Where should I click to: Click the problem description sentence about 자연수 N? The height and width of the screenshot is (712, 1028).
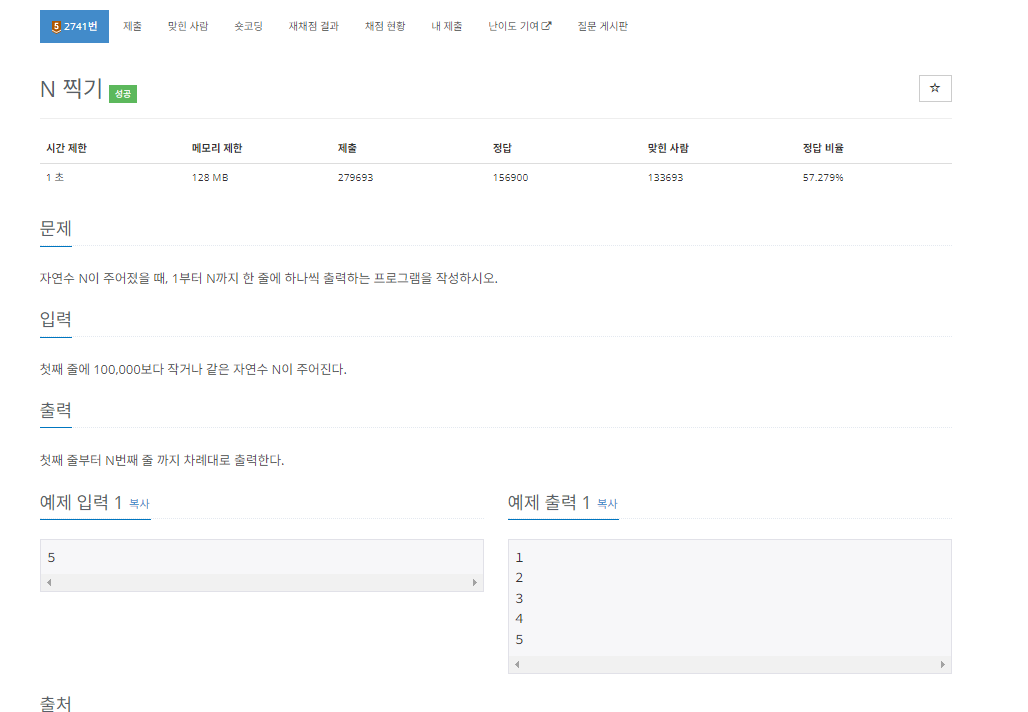[269, 279]
